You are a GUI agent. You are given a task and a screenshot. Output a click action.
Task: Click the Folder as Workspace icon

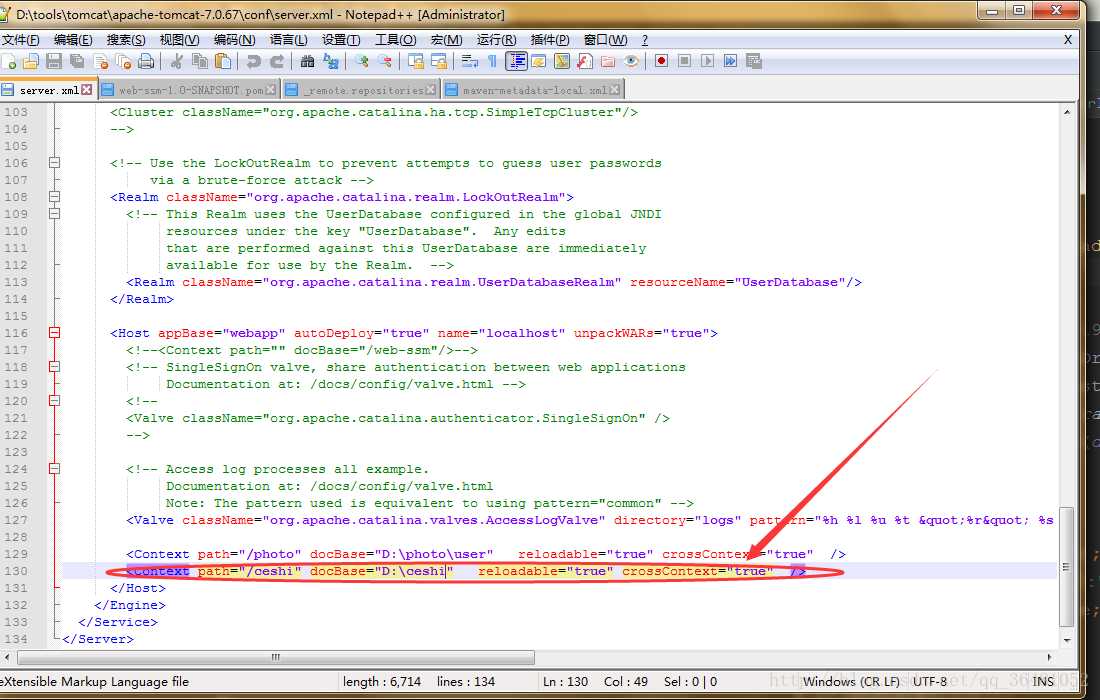point(608,62)
